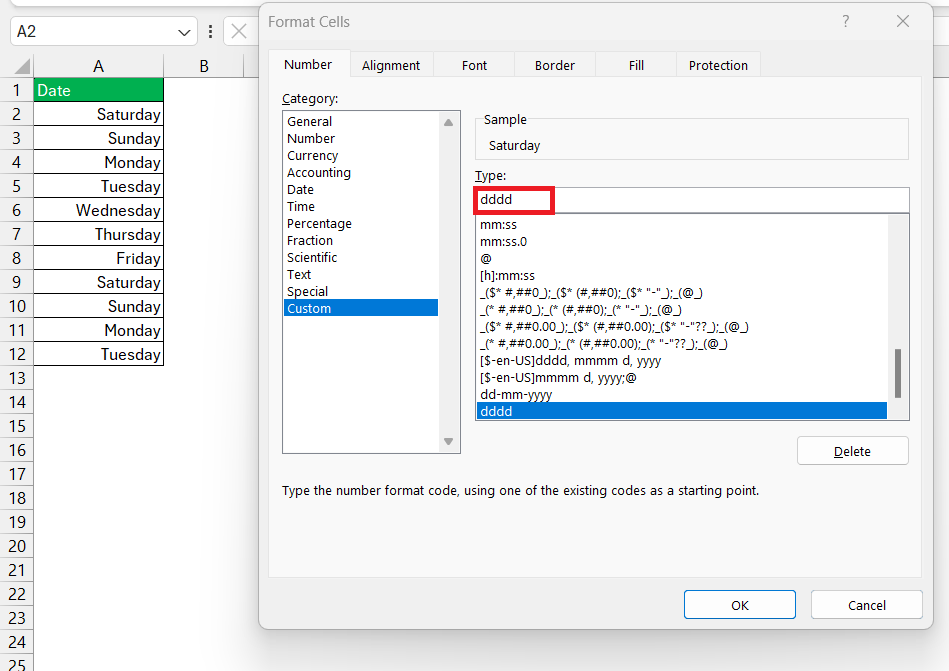Image resolution: width=949 pixels, height=671 pixels.
Task: Select General category
Action: click(x=361, y=122)
